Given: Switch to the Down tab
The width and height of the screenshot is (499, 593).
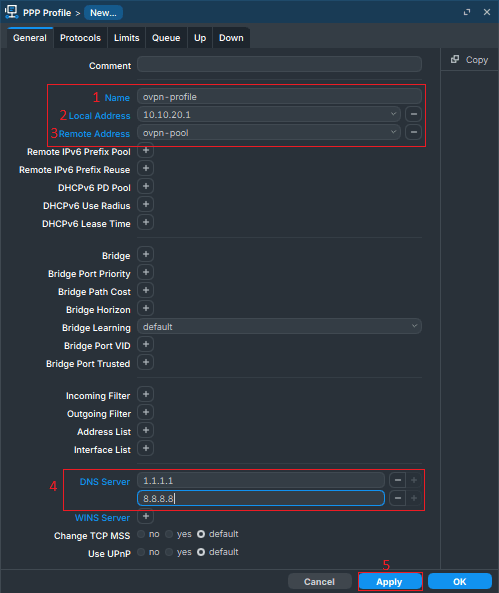Looking at the screenshot, I should (x=231, y=38).
